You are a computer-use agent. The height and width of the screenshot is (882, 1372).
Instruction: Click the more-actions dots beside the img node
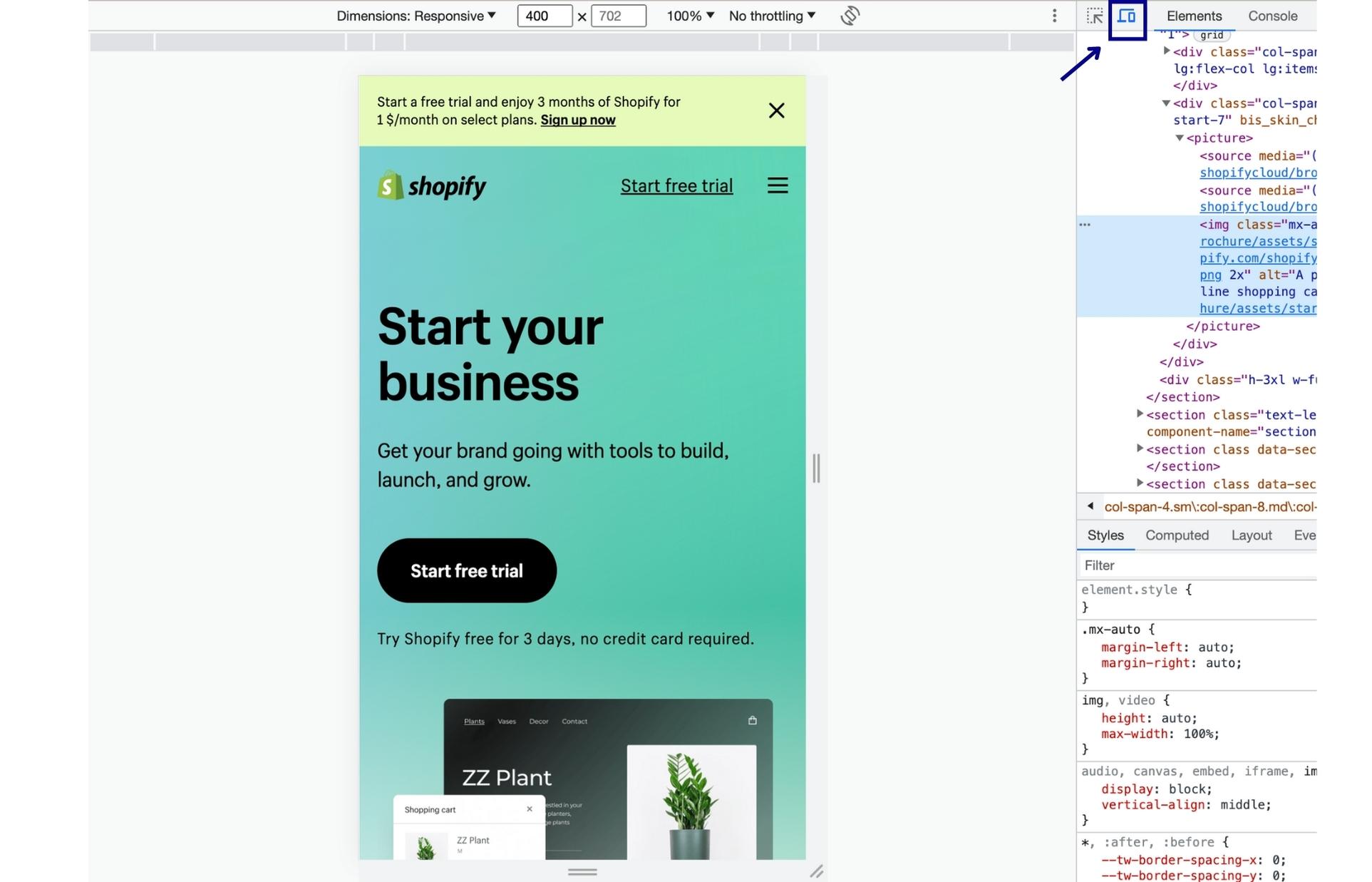tap(1085, 225)
